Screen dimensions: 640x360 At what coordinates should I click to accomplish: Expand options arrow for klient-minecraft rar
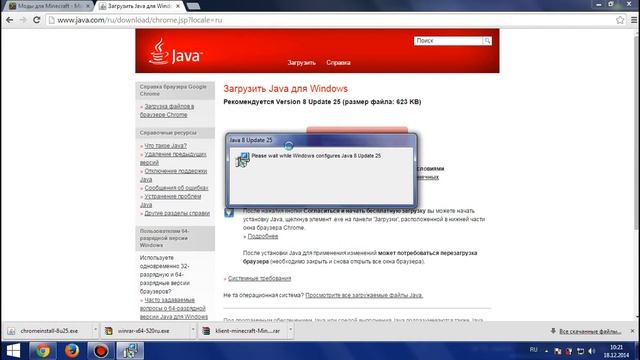[x=291, y=330]
